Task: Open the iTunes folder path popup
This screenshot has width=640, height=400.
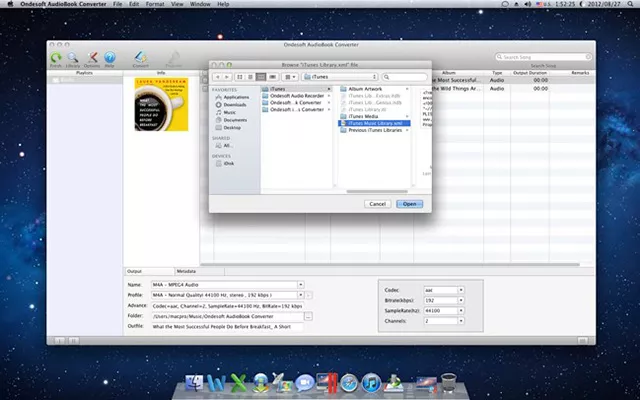Action: tap(340, 77)
